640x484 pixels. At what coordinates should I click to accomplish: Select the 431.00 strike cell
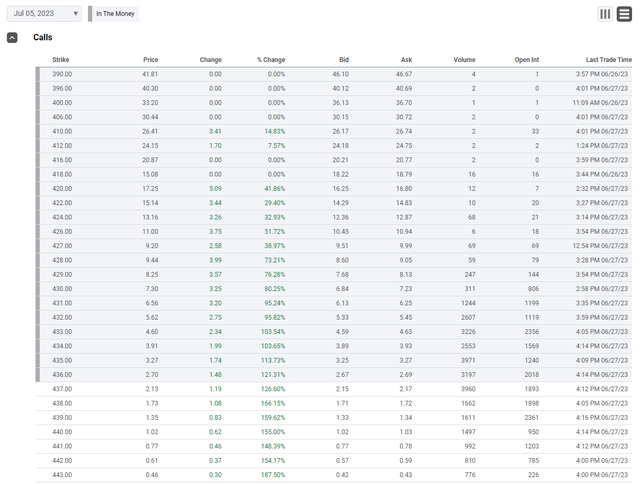(62, 303)
